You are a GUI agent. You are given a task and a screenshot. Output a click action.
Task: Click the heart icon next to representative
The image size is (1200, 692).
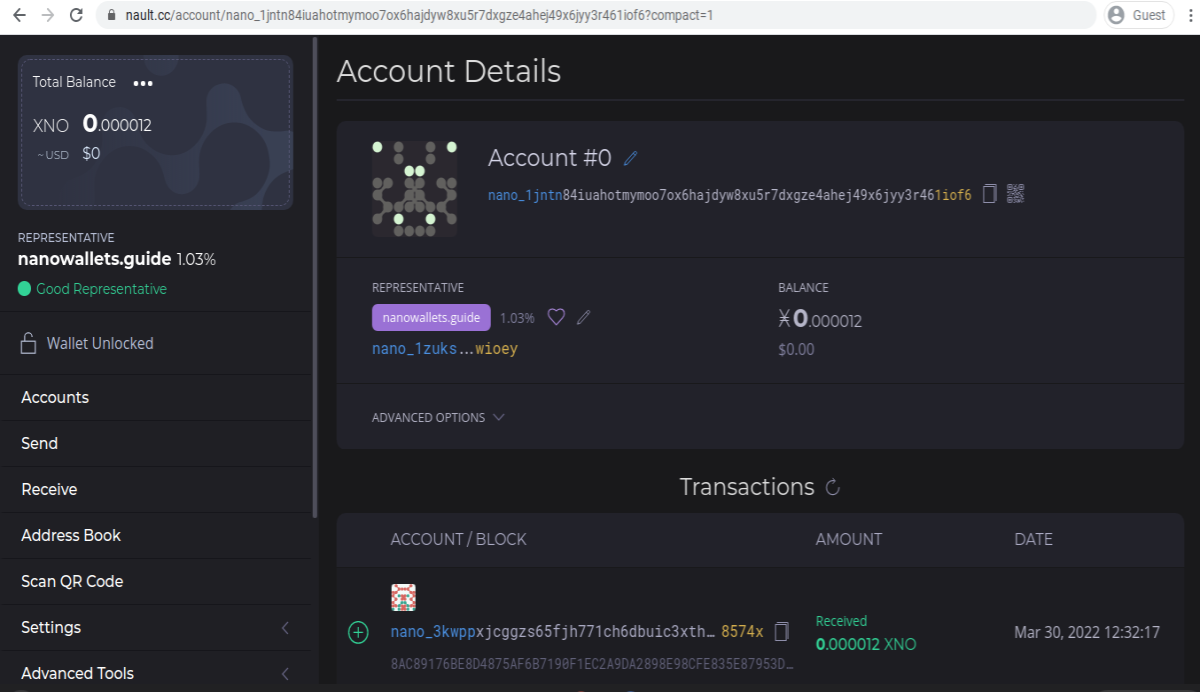pos(556,317)
